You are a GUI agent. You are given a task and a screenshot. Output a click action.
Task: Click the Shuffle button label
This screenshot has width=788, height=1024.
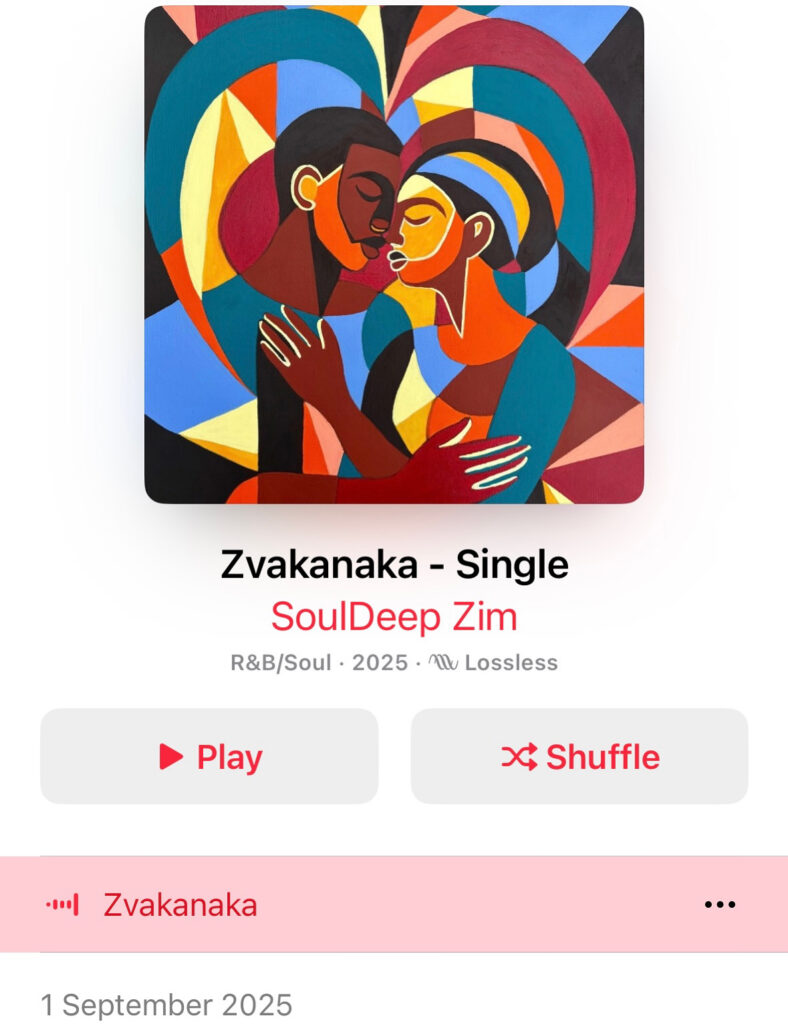click(603, 757)
